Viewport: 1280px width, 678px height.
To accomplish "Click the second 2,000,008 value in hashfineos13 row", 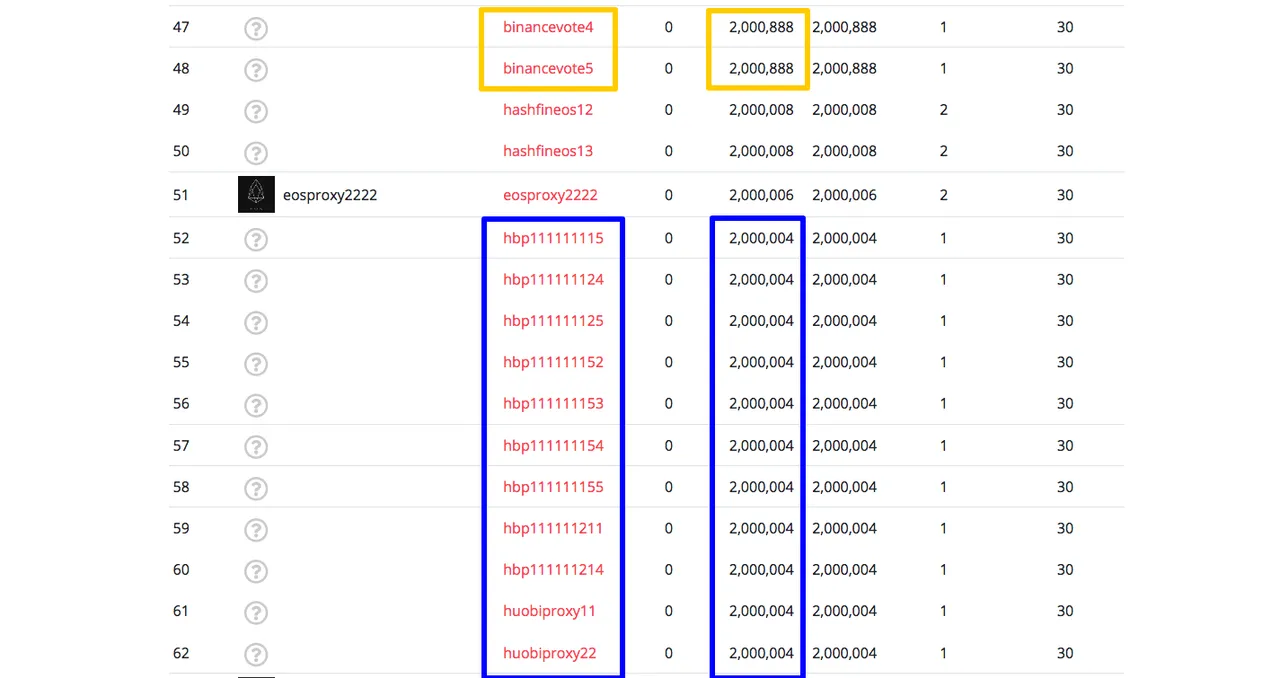I will click(x=844, y=151).
